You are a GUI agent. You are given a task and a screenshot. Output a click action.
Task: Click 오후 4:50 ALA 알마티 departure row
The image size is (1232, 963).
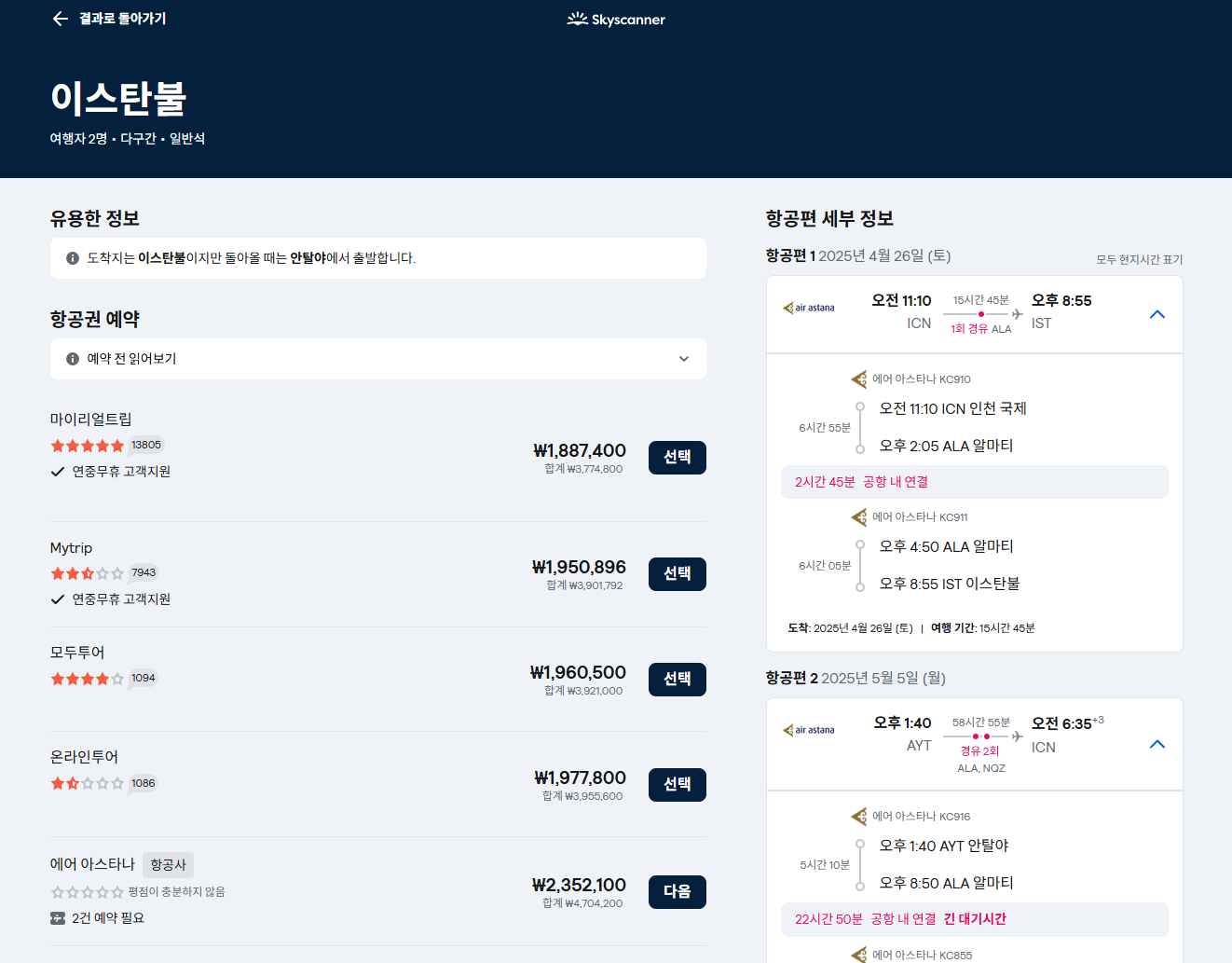[x=946, y=546]
